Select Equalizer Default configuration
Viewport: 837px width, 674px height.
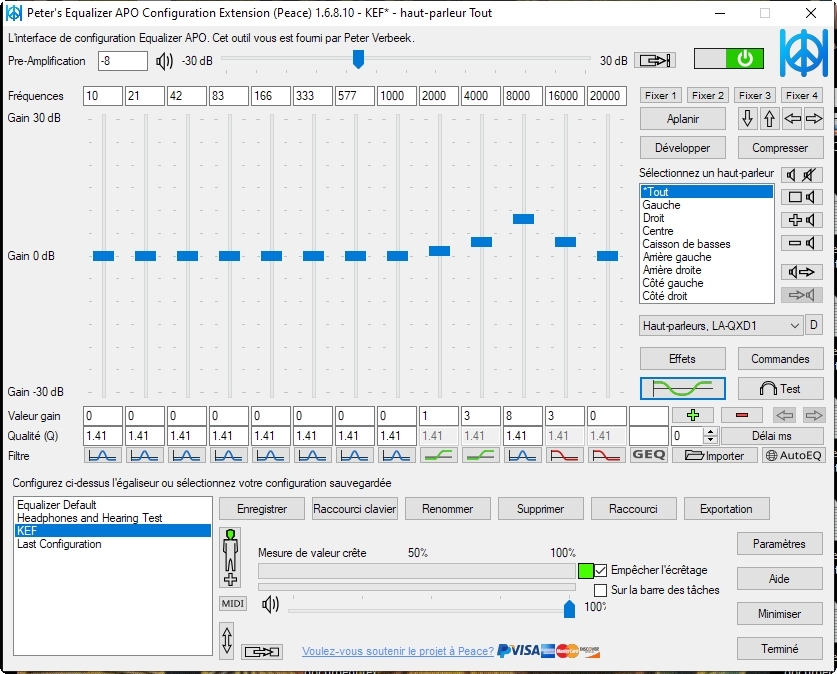click(113, 505)
